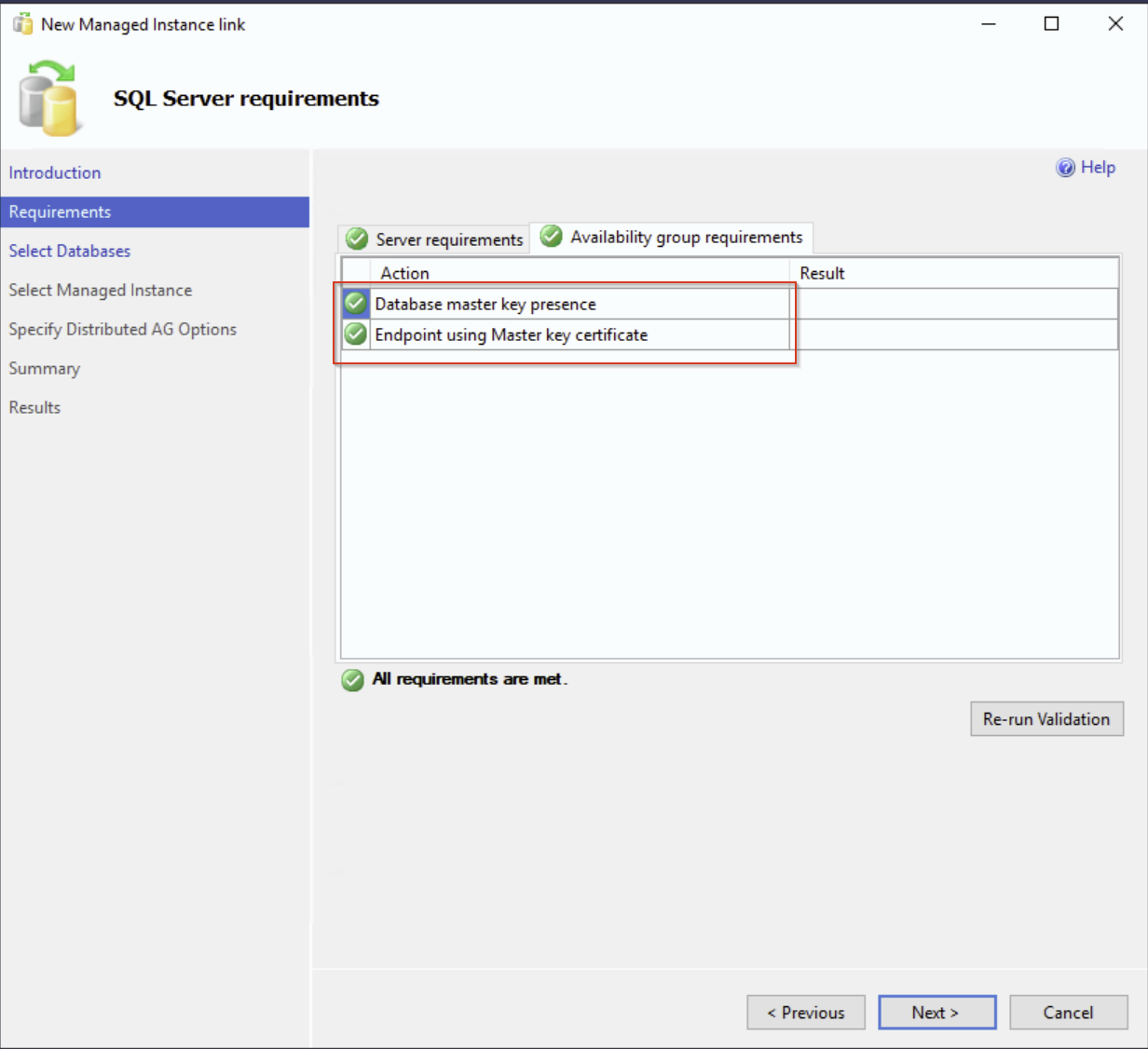Viewport: 1148px width, 1049px height.
Task: Select the Database master key presence row text
Action: pyautogui.click(x=485, y=304)
